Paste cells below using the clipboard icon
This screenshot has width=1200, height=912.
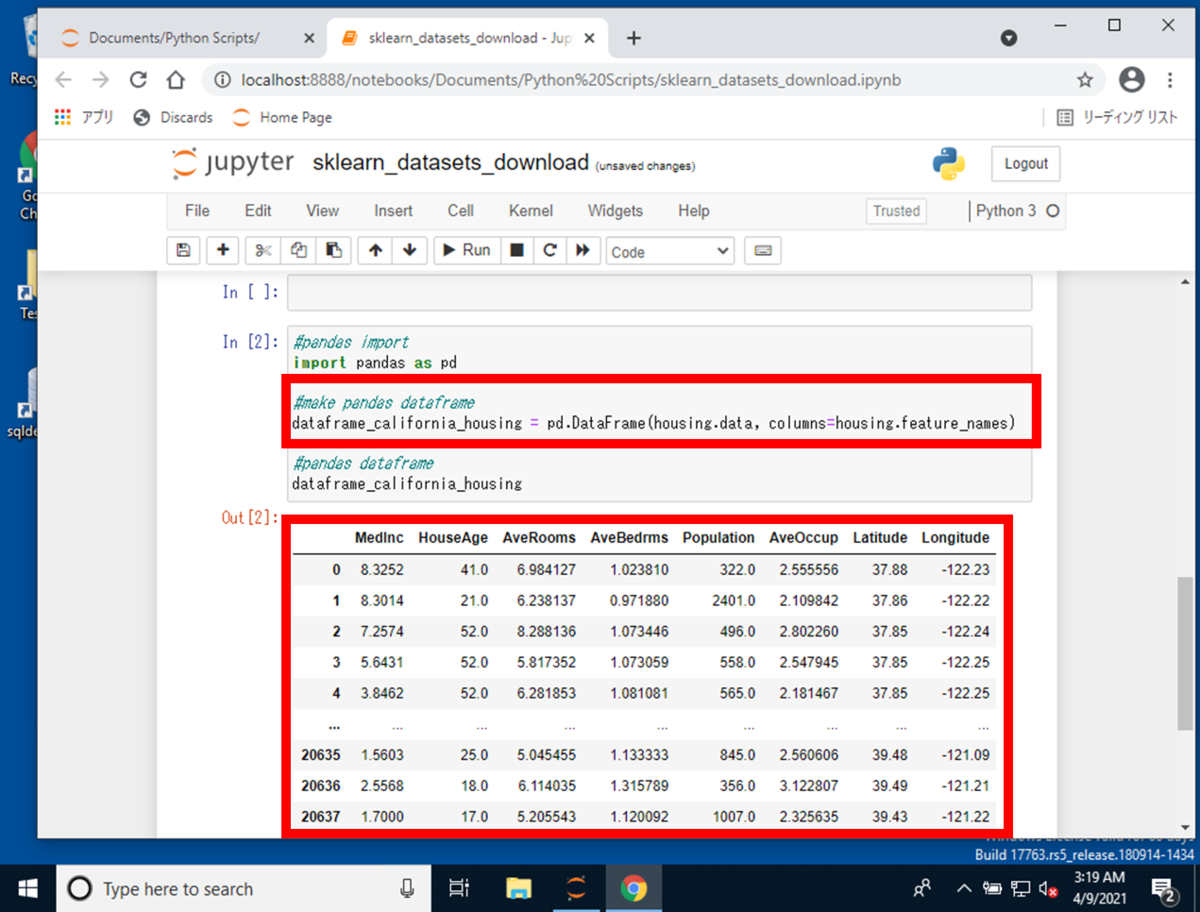click(x=334, y=251)
